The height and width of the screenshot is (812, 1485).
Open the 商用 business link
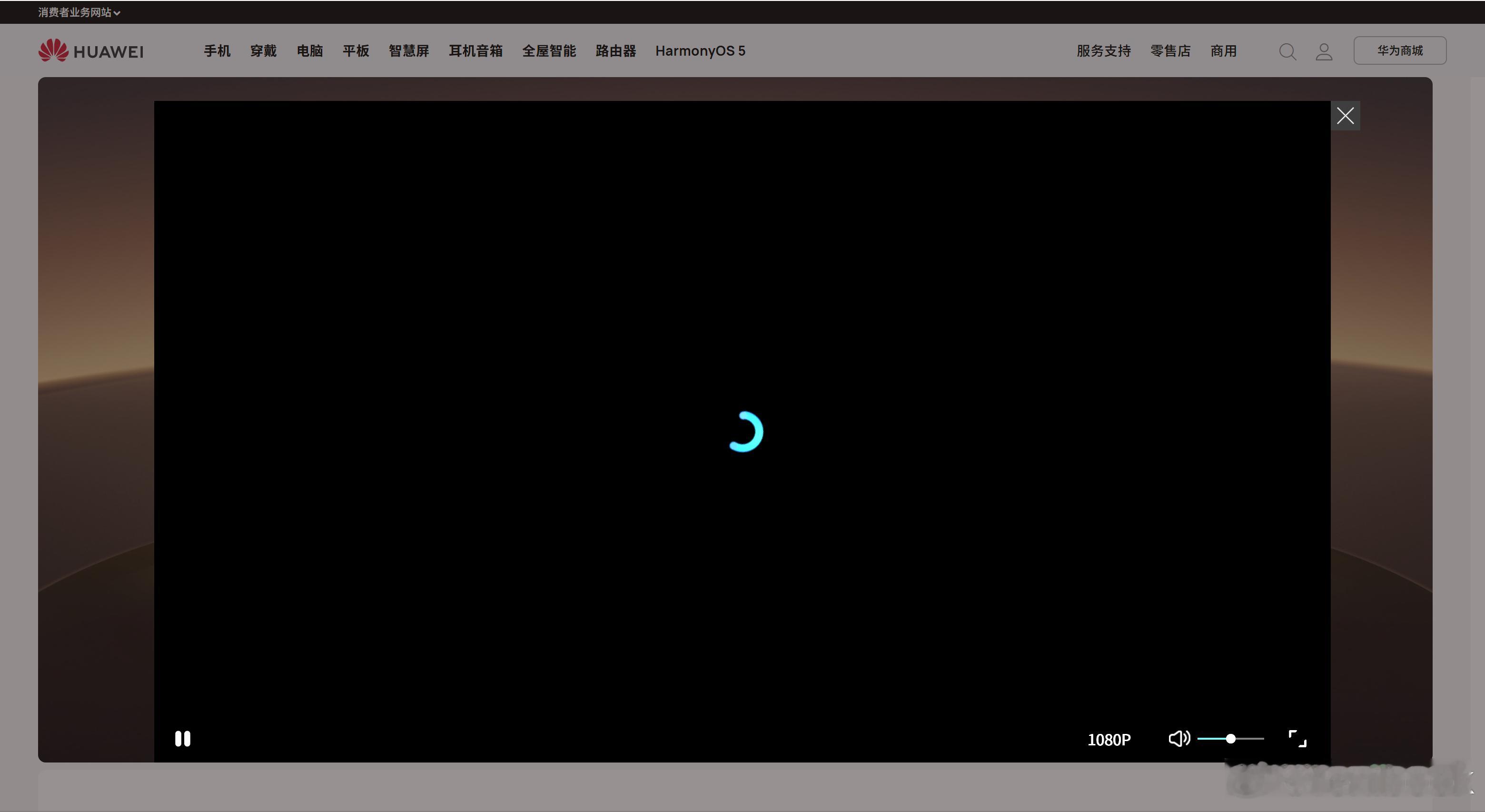click(1223, 51)
